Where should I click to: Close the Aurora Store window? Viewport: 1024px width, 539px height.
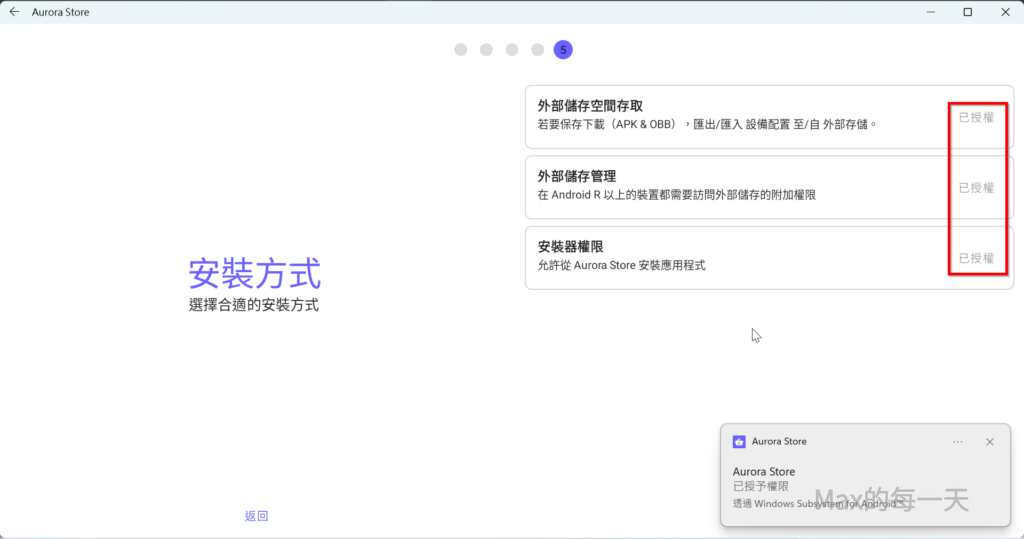[1005, 12]
